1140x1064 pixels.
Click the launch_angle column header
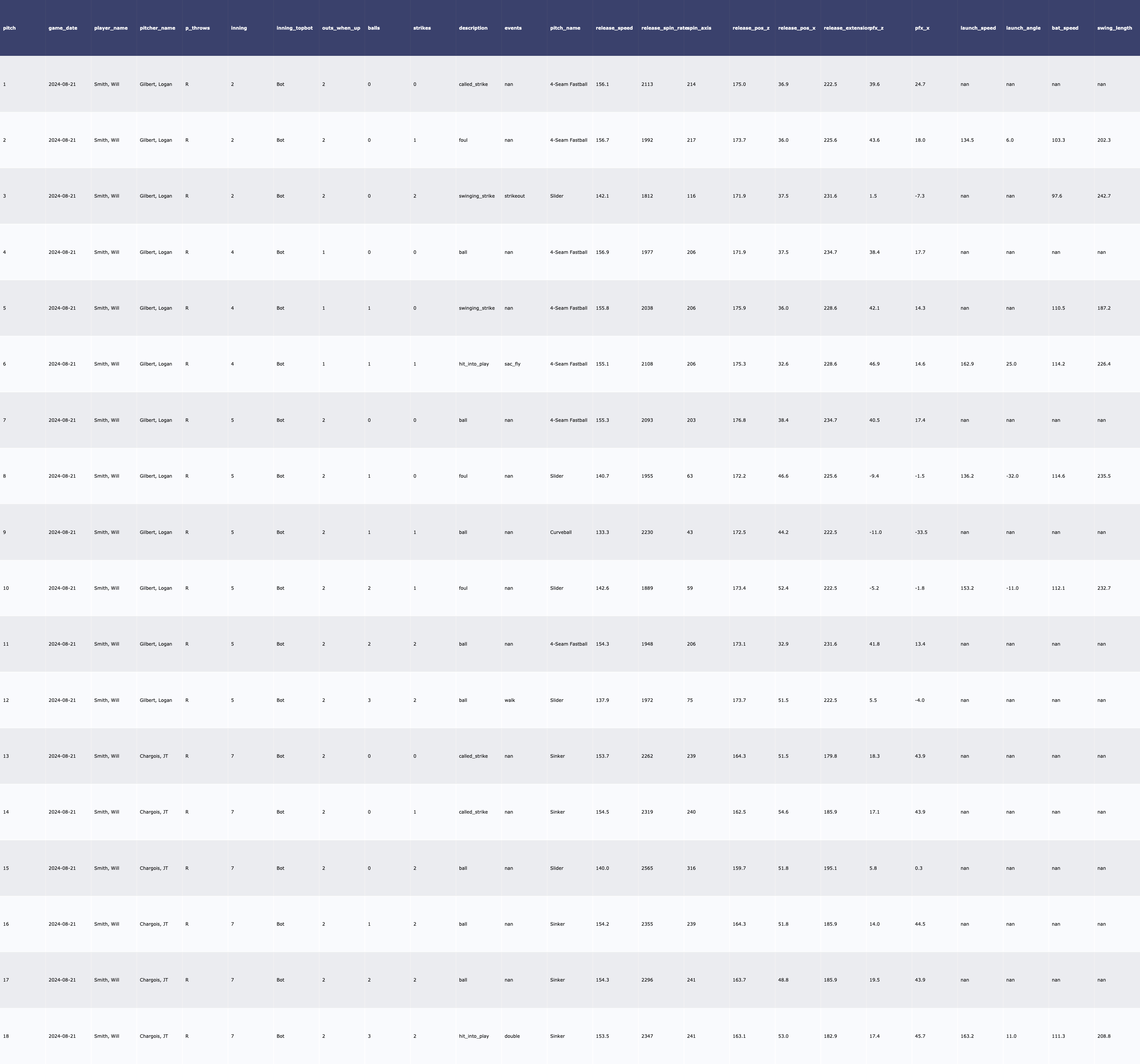1023,28
